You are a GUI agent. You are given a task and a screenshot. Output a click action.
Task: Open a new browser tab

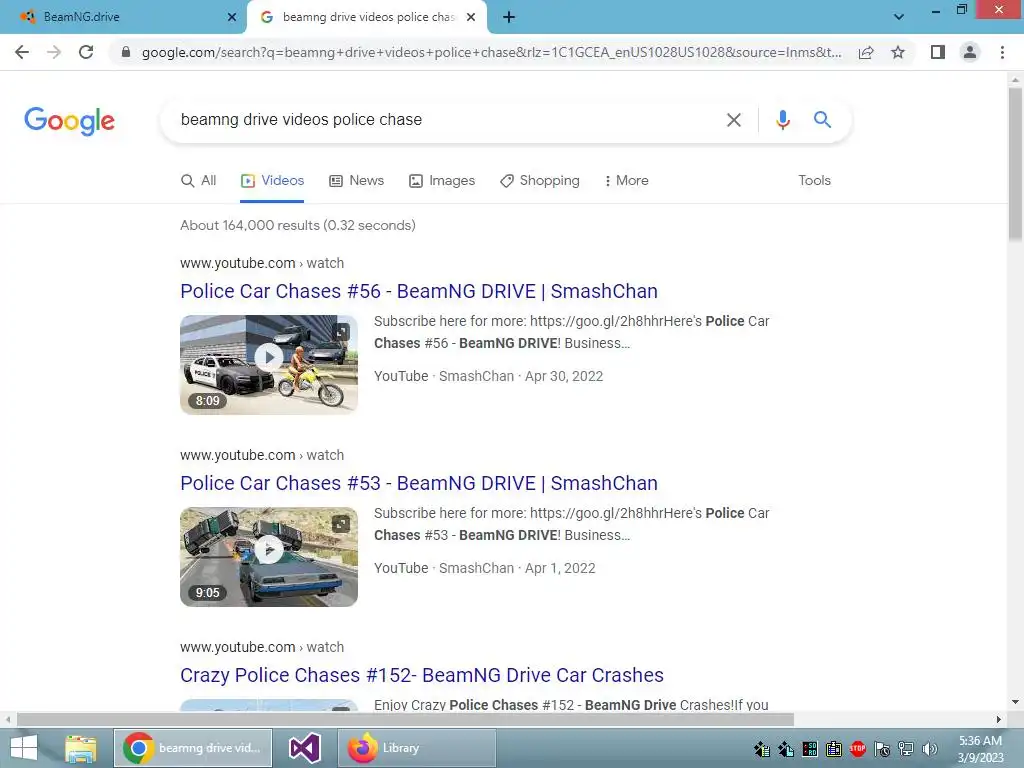coord(509,17)
